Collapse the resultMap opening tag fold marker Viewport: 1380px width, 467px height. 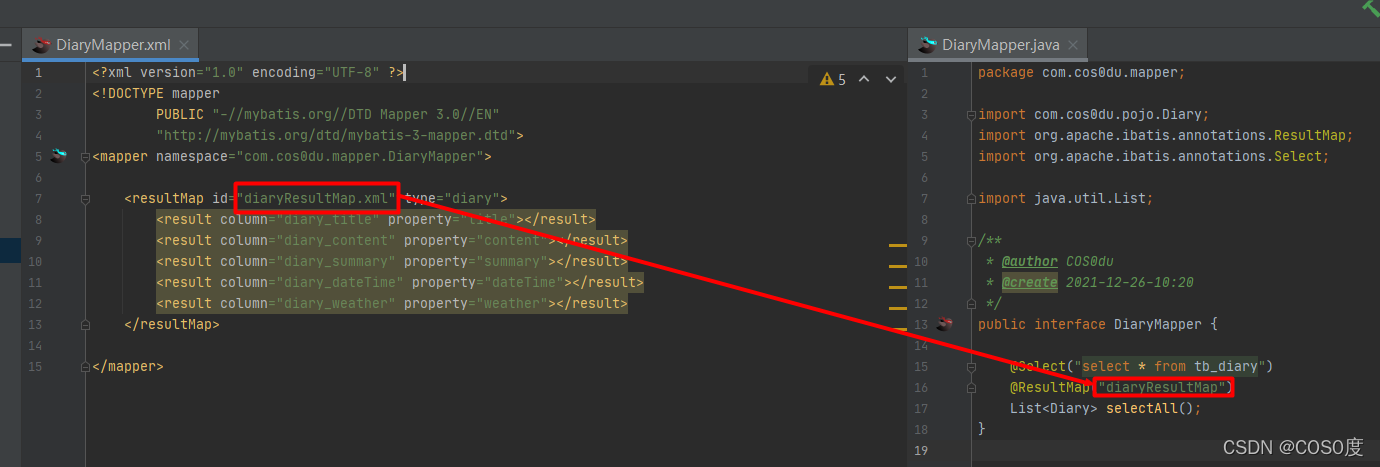point(86,199)
